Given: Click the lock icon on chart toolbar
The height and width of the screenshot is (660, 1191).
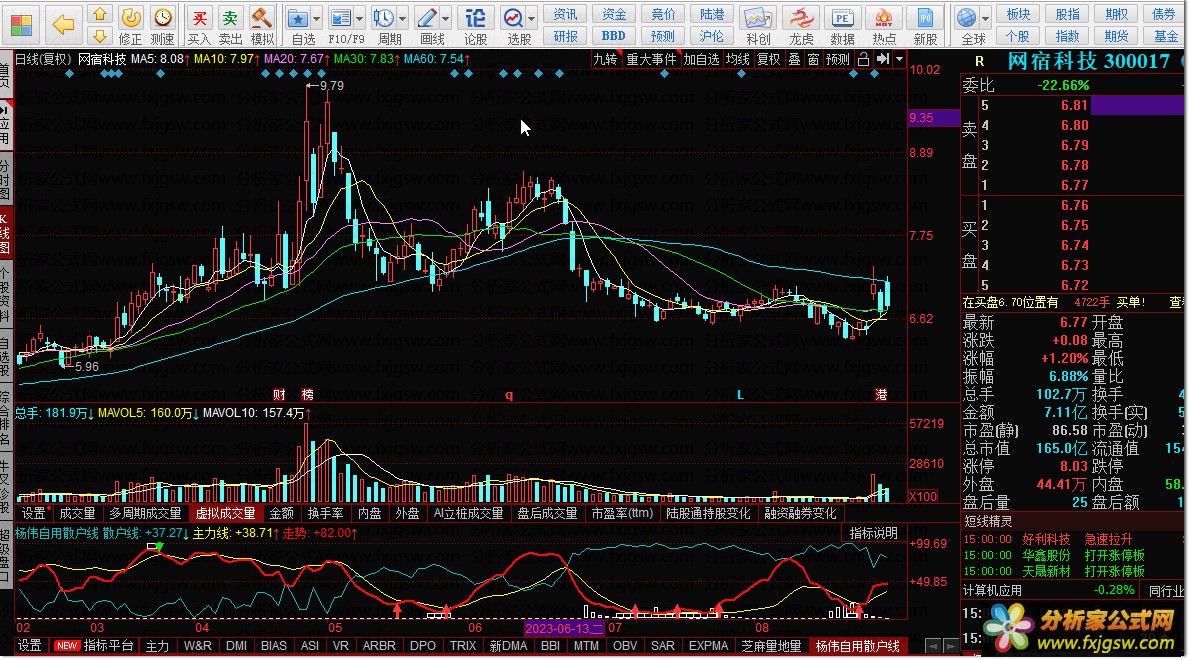Looking at the screenshot, I should (x=864, y=59).
